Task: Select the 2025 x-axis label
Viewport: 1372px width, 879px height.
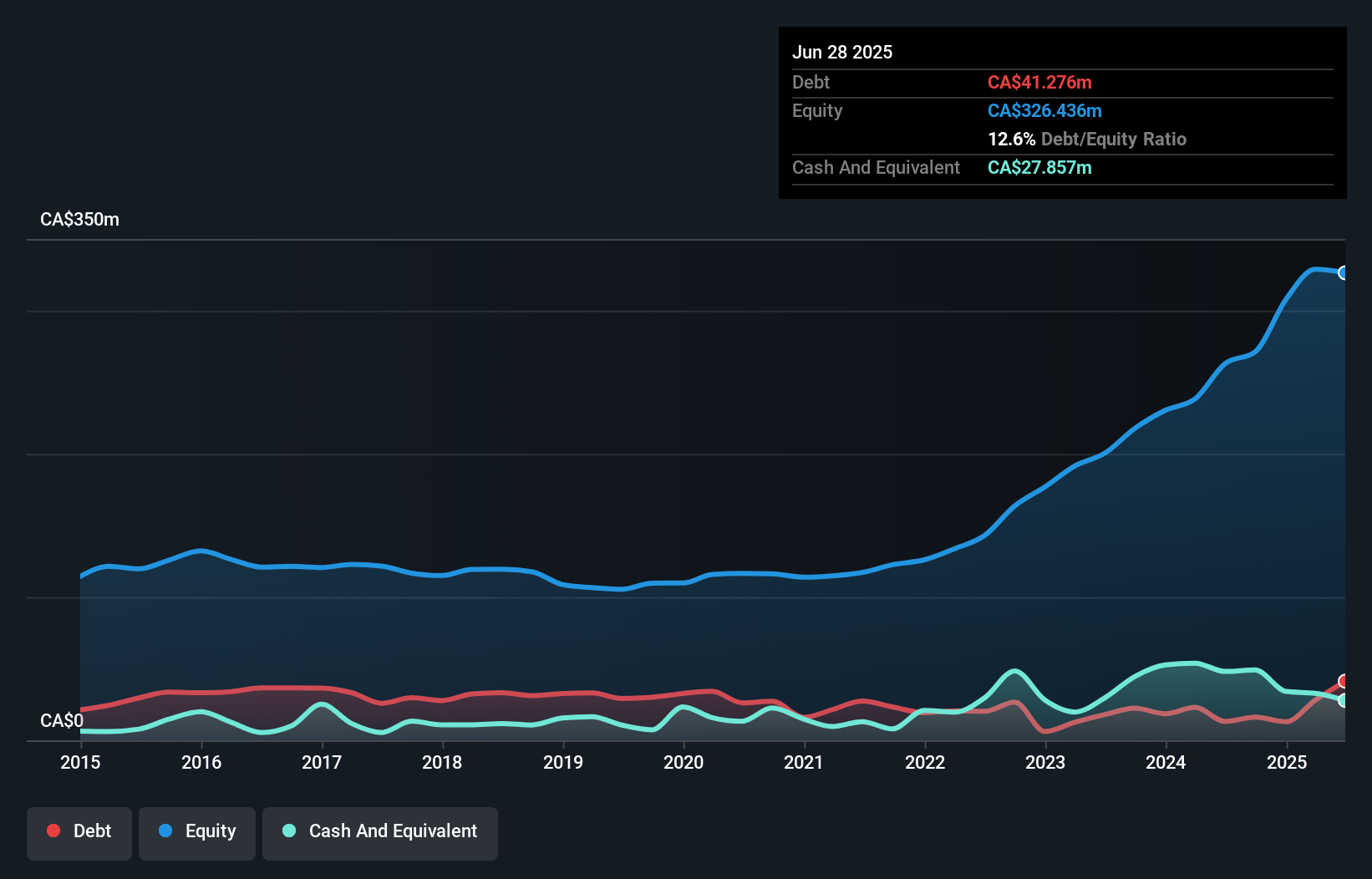Action: (1287, 762)
